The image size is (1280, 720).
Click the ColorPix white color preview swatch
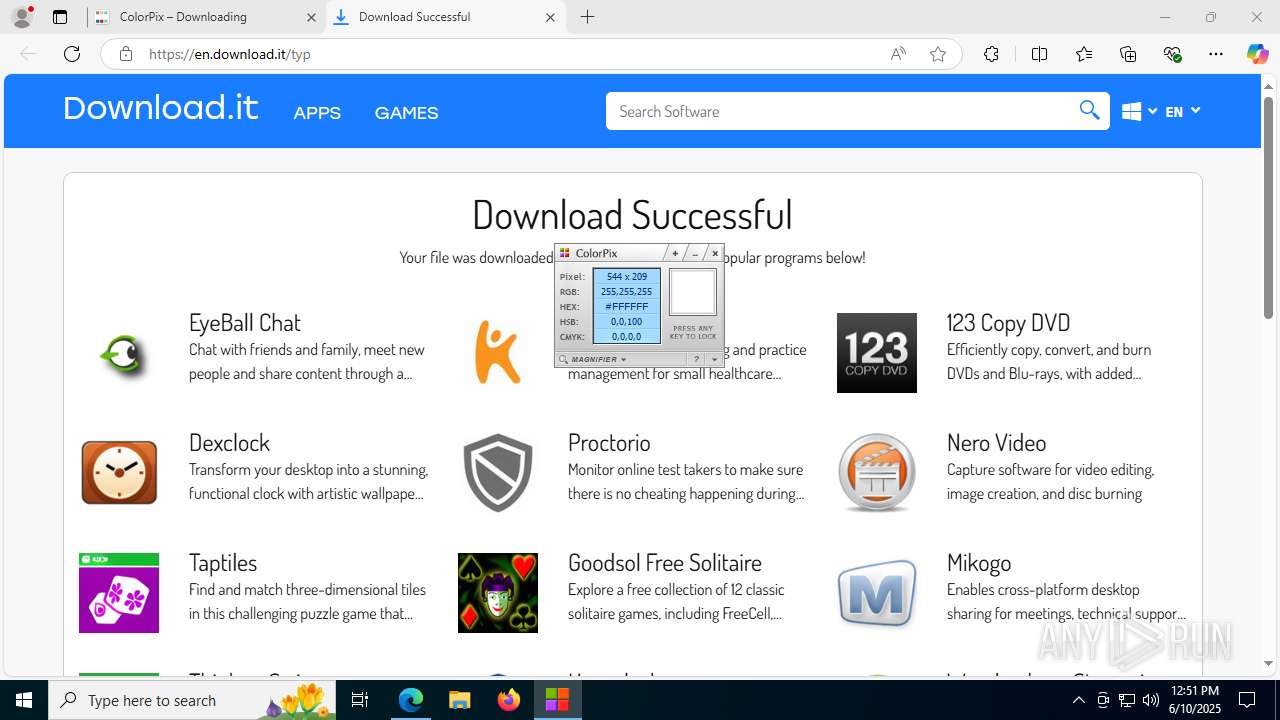pos(693,292)
